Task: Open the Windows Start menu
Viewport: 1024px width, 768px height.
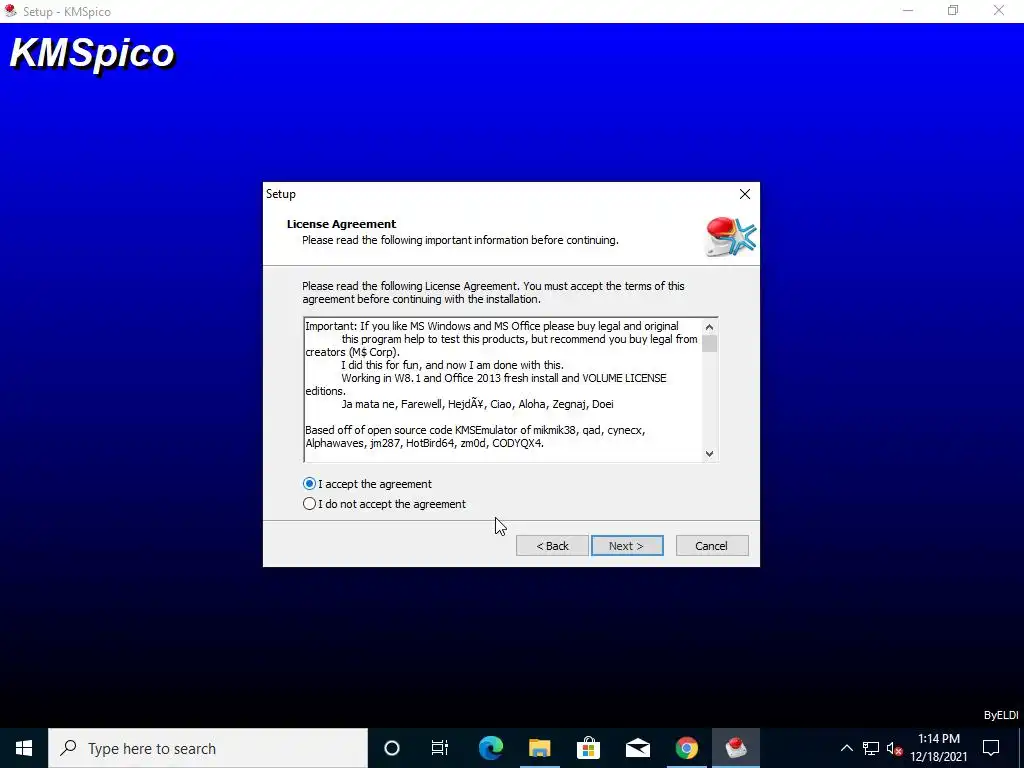Action: pyautogui.click(x=24, y=748)
